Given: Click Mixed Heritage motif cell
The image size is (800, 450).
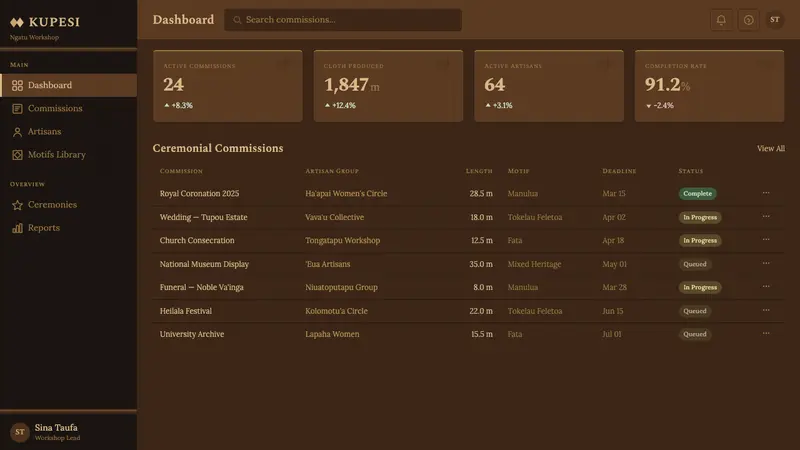Looking at the screenshot, I should point(534,264).
